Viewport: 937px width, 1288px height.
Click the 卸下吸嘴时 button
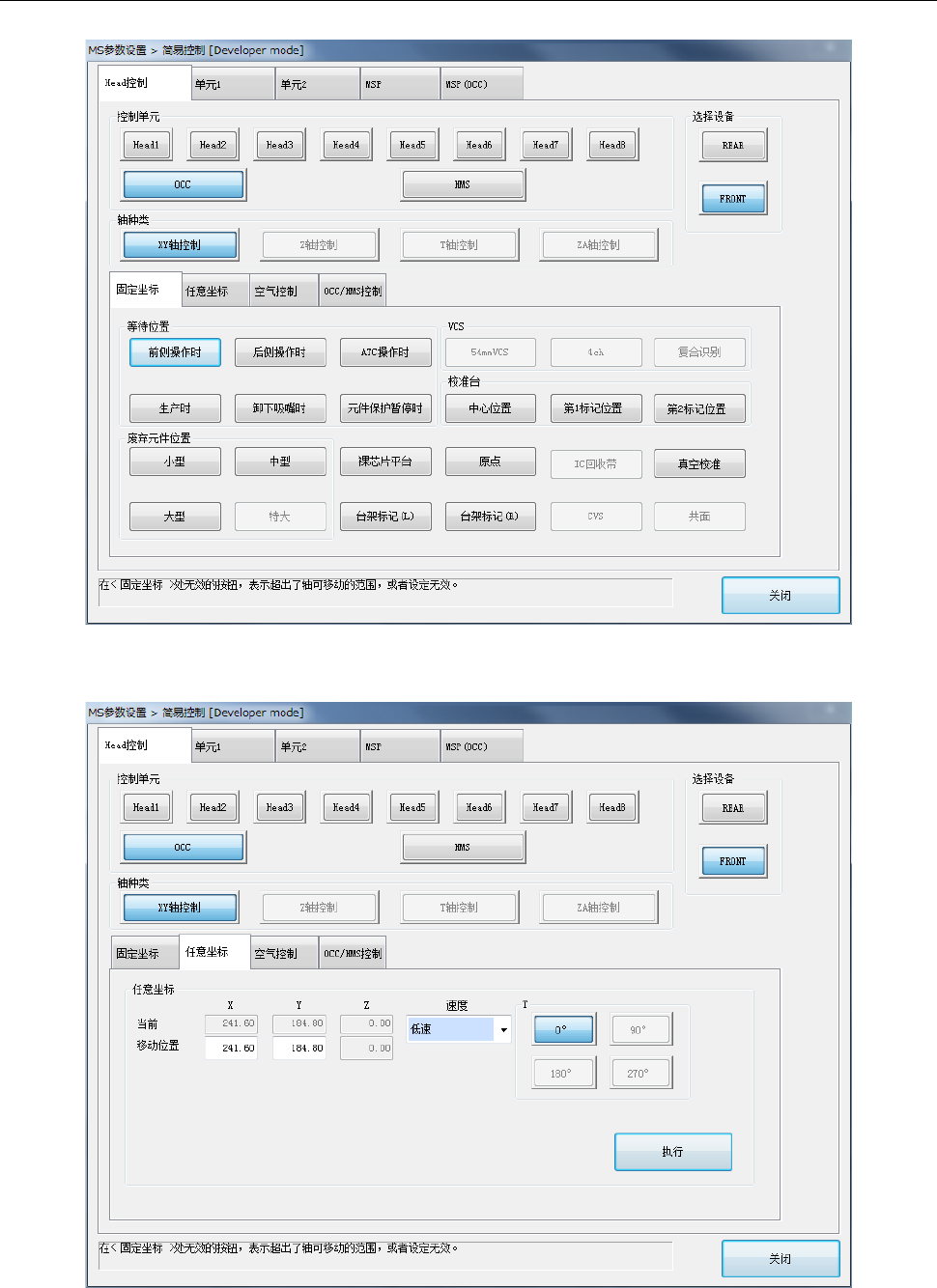click(280, 408)
